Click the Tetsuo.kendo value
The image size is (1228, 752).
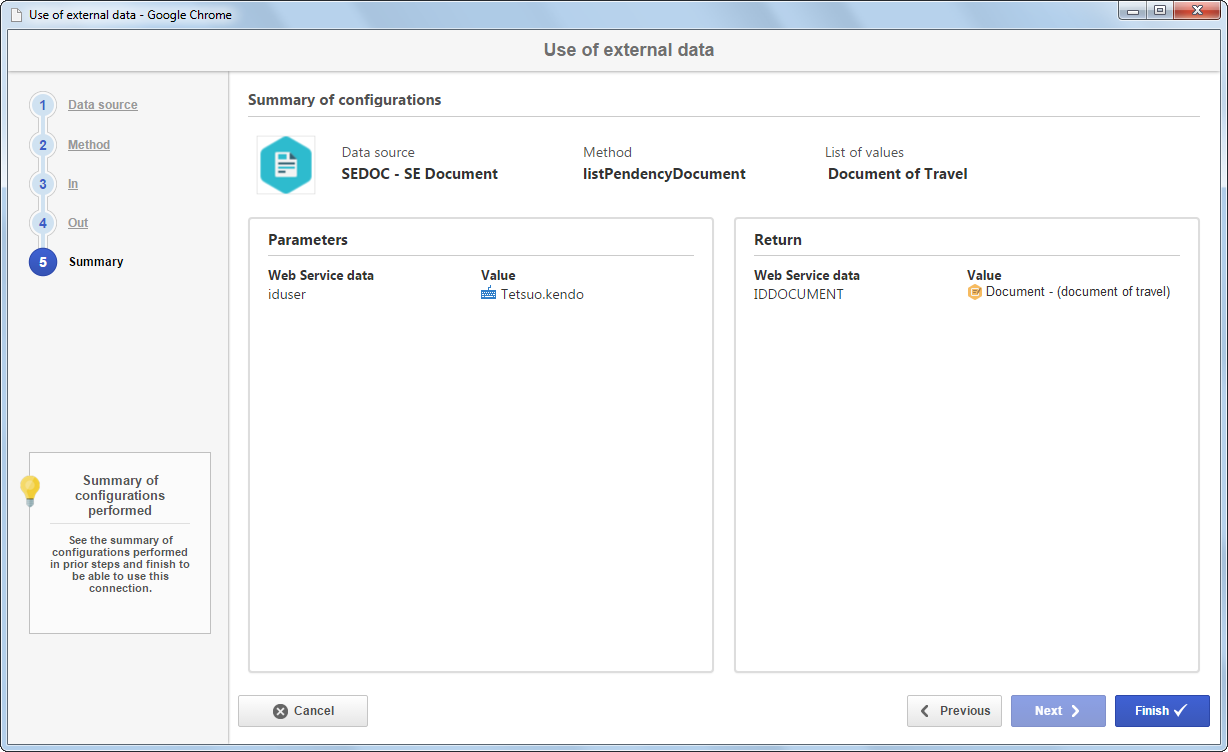[542, 295]
